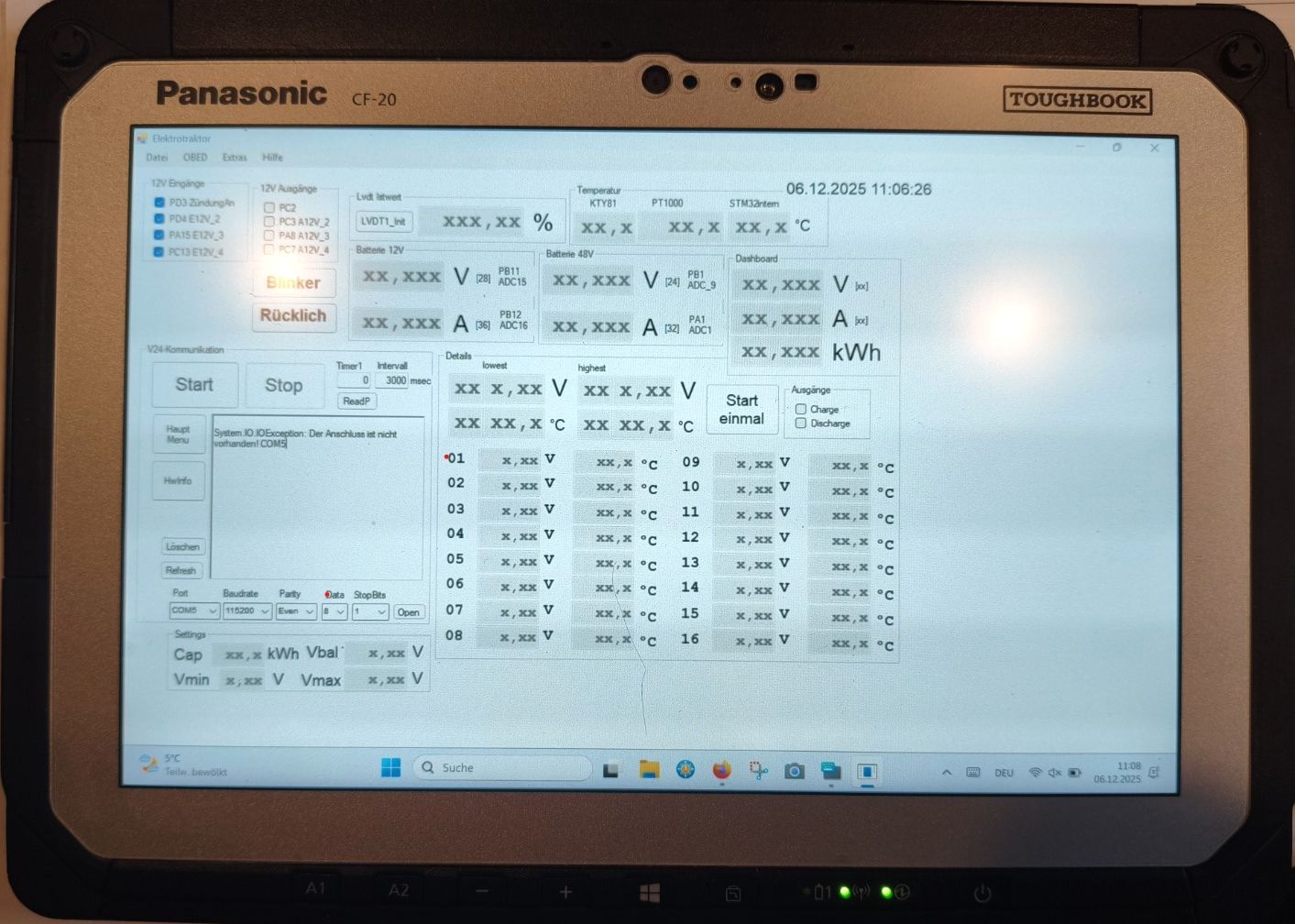
Task: Click the Start einmal button
Action: tap(741, 410)
